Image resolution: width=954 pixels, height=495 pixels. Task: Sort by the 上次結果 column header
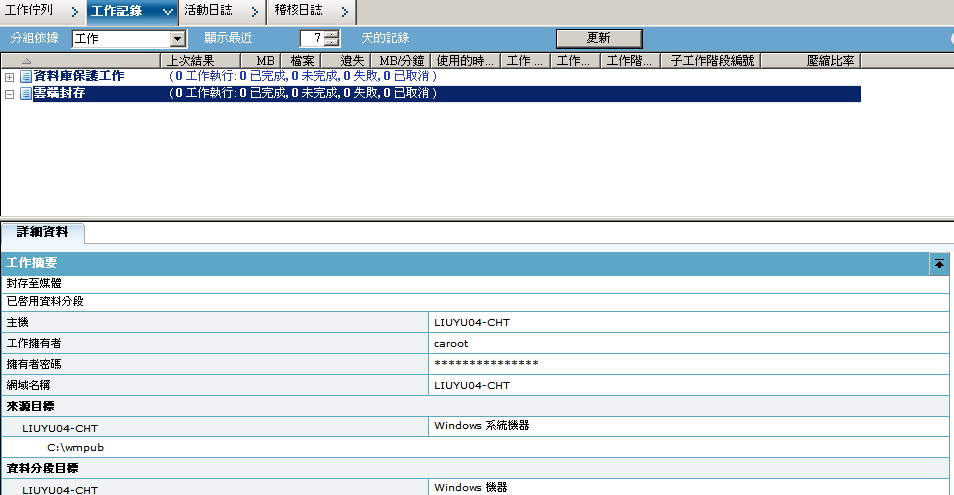click(x=200, y=61)
